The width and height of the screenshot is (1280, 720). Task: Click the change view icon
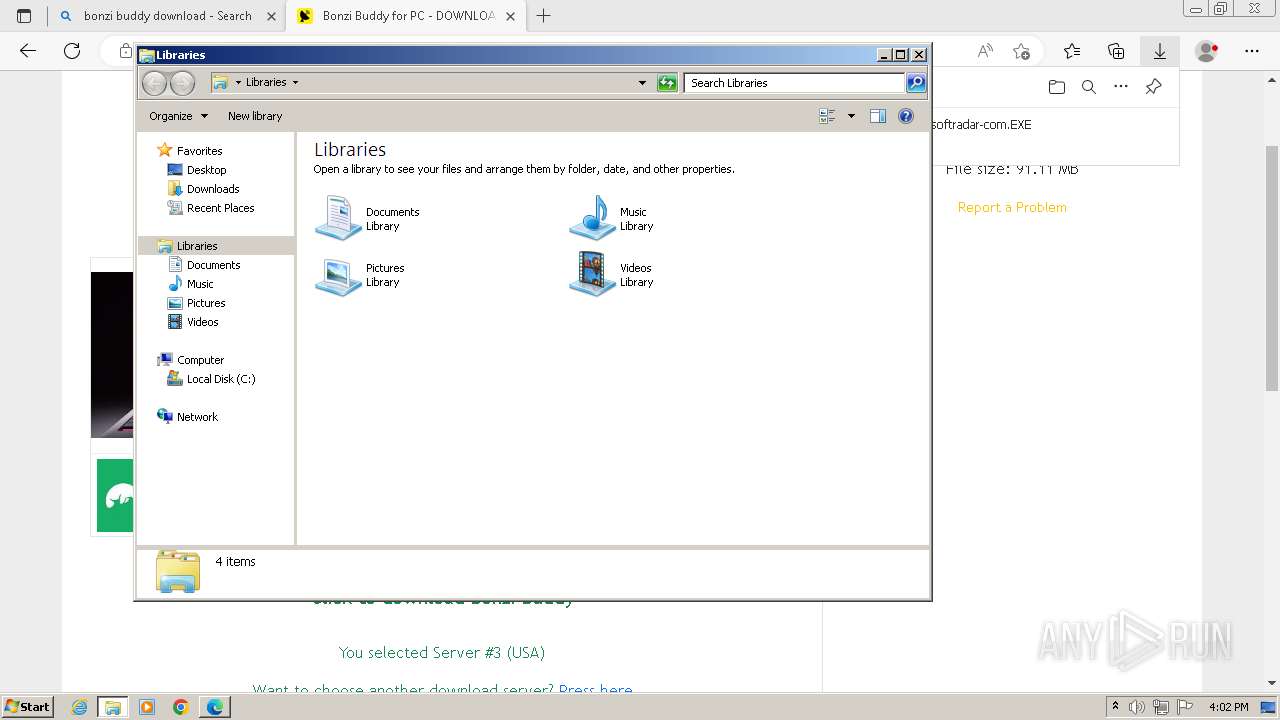coord(827,116)
